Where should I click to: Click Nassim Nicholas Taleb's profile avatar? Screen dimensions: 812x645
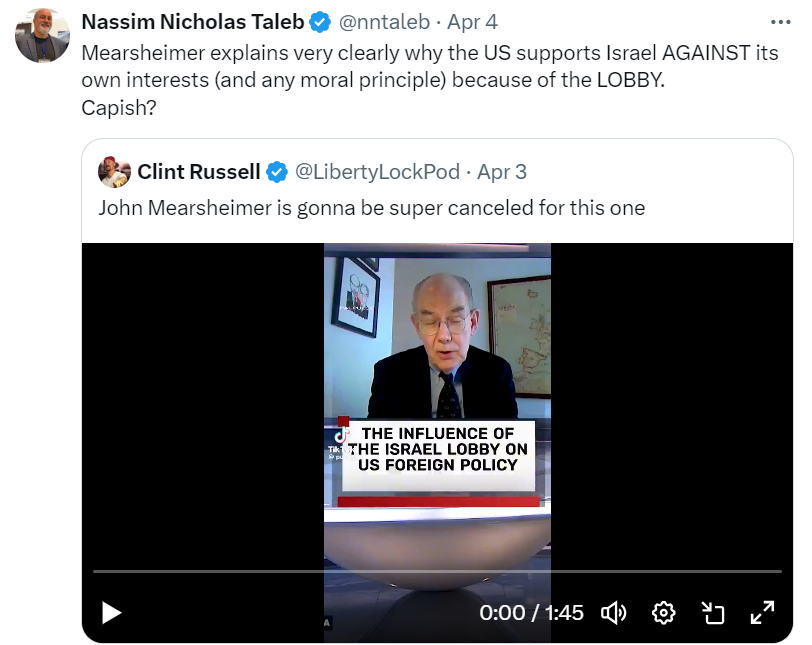click(x=43, y=35)
